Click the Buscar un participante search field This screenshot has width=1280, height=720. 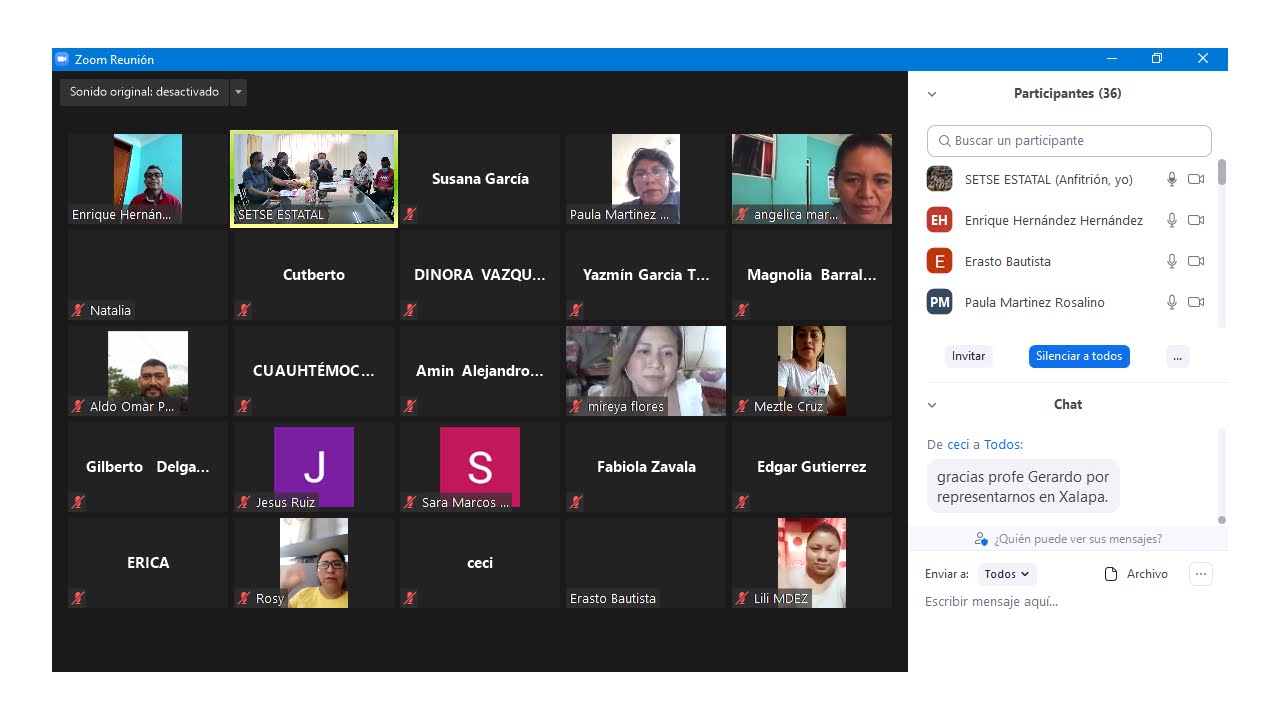point(1069,141)
